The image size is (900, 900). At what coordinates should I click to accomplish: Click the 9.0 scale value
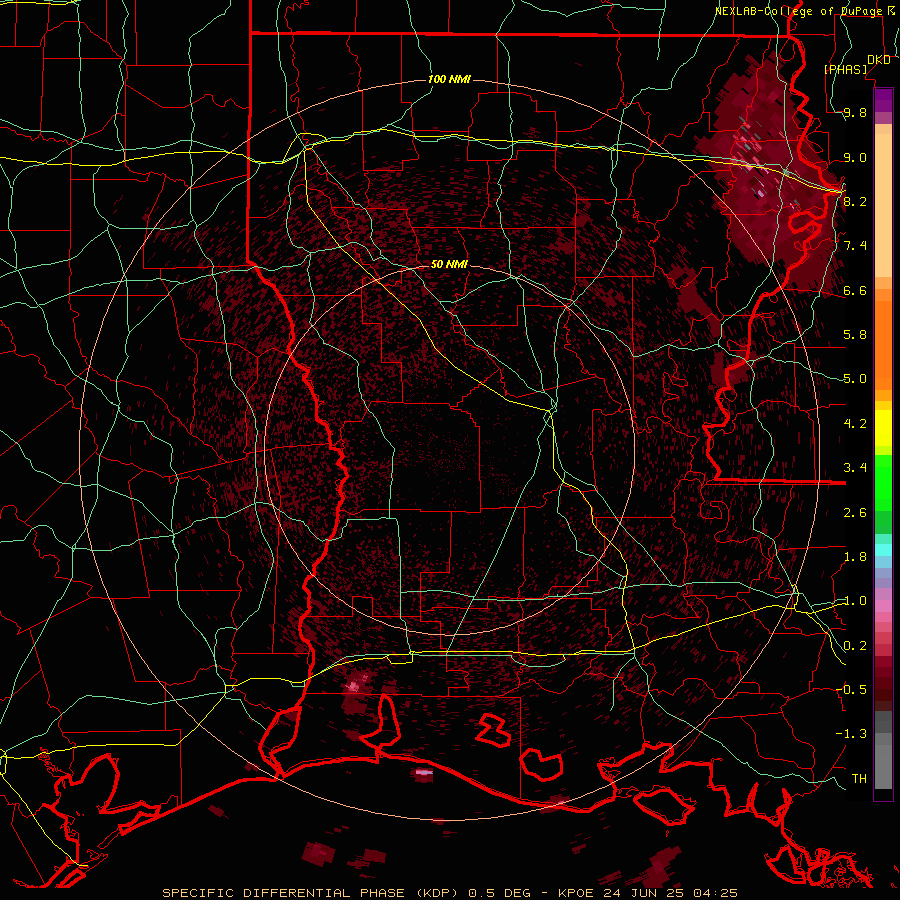tap(855, 157)
